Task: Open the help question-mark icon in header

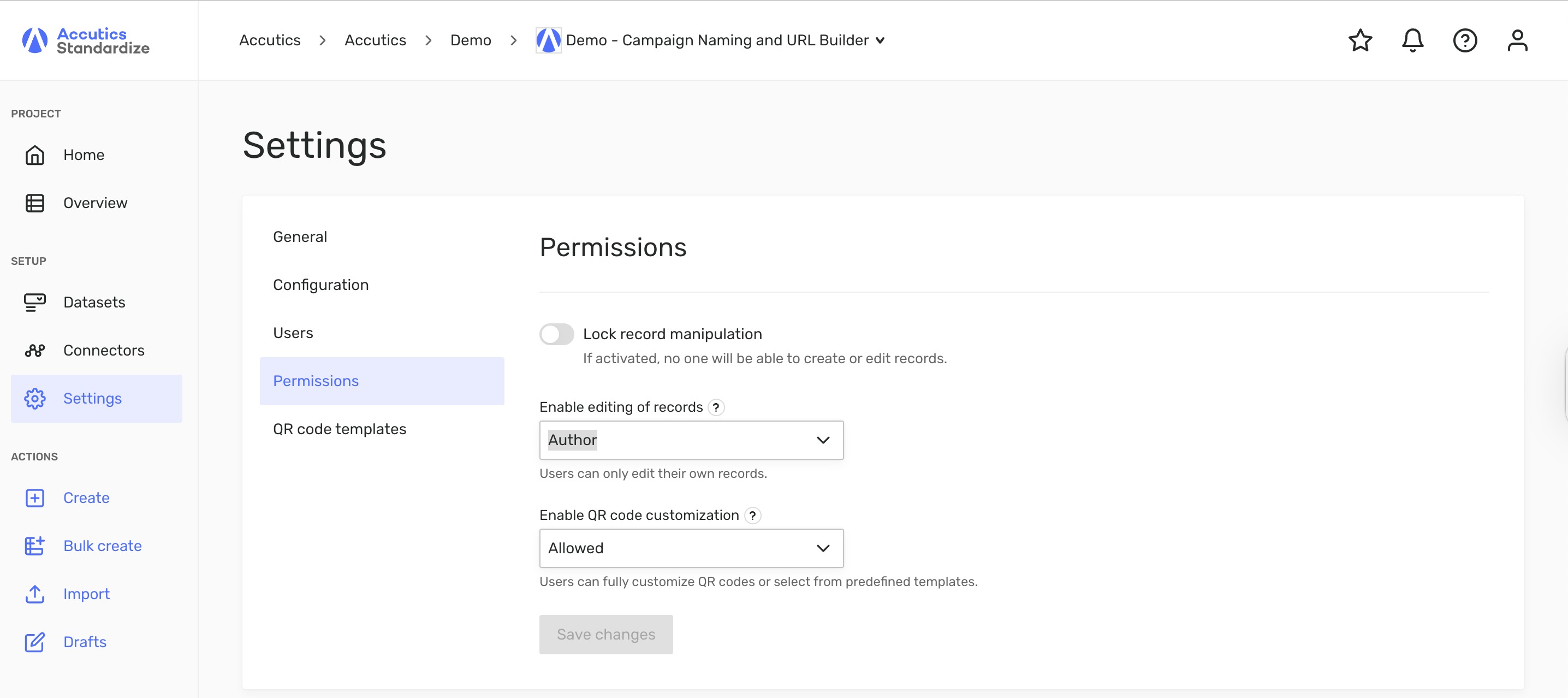Action: tap(1464, 40)
